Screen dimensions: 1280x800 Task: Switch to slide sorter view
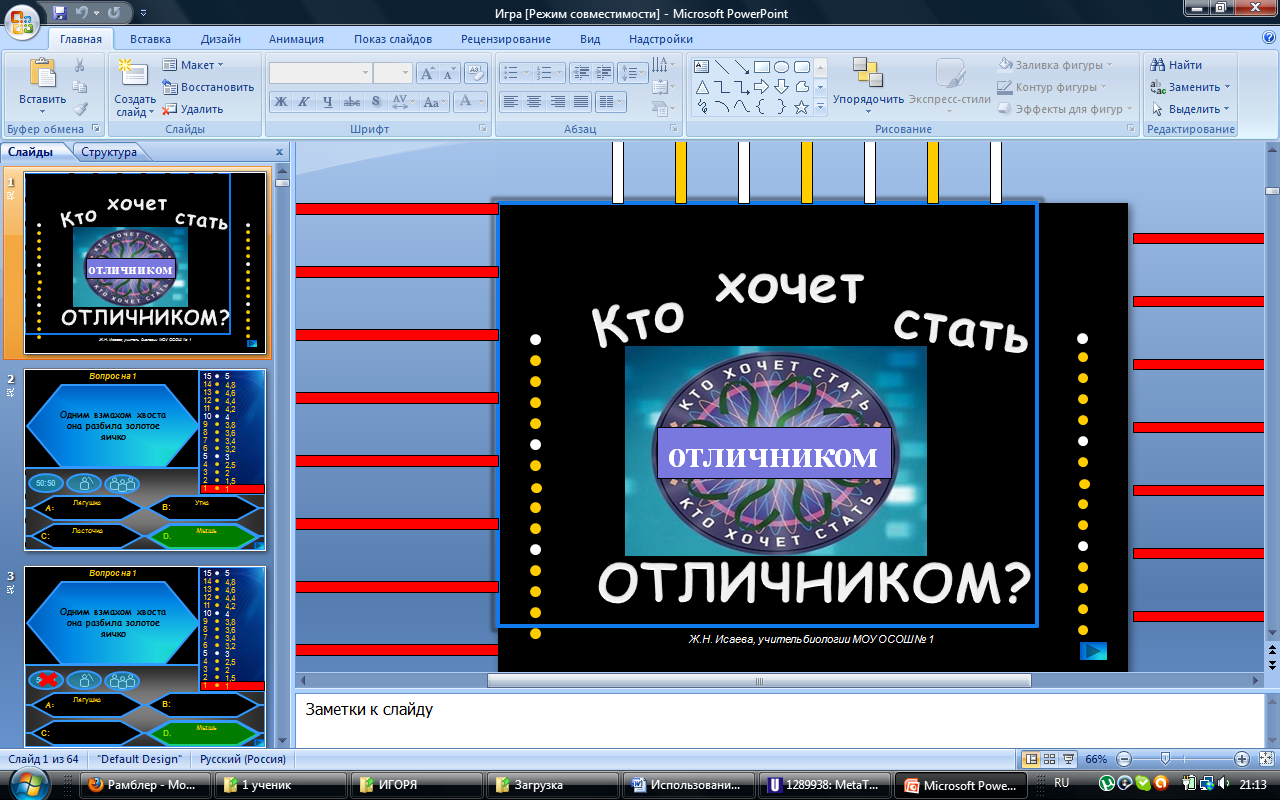tap(1050, 759)
